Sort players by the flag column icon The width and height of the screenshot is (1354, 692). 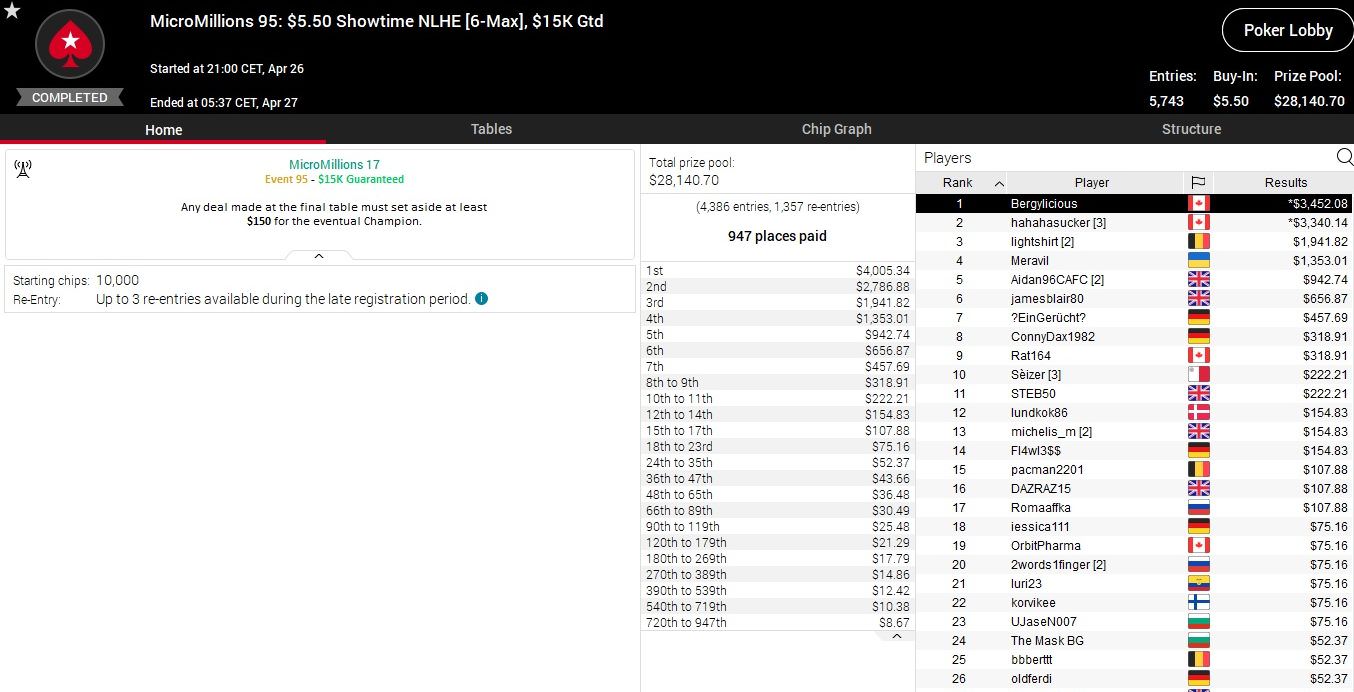[1198, 183]
